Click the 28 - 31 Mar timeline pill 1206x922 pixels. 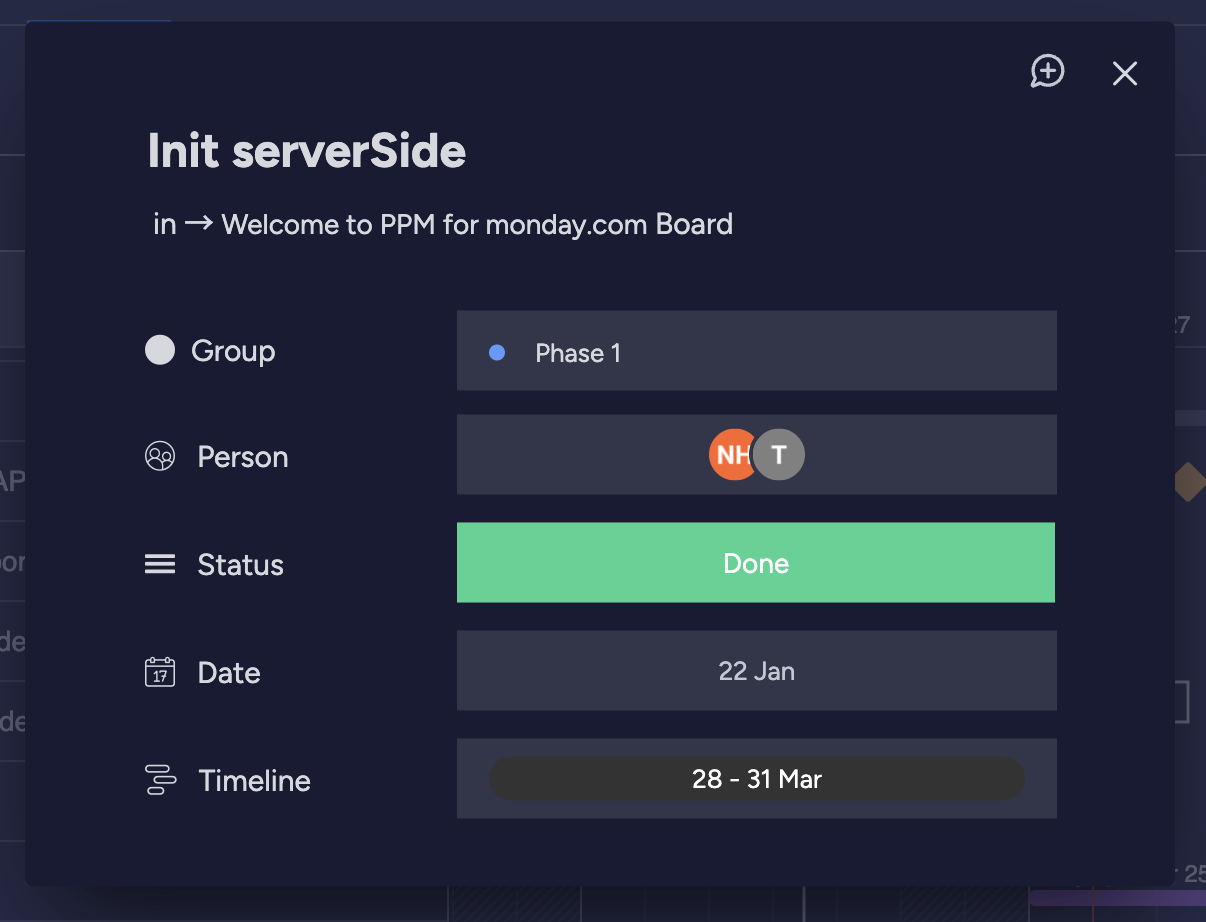756,779
